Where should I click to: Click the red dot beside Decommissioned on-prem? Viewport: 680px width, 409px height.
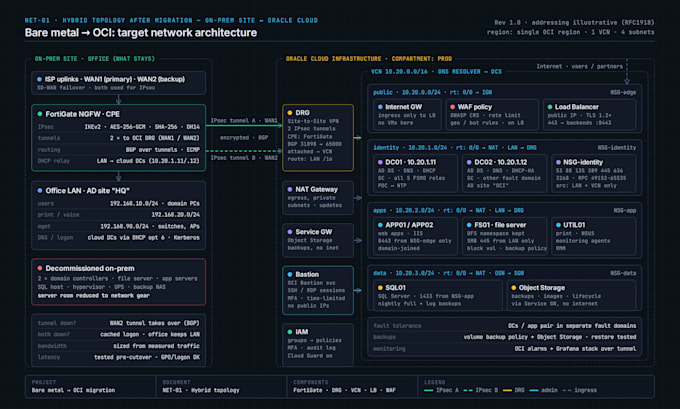[x=40, y=268]
